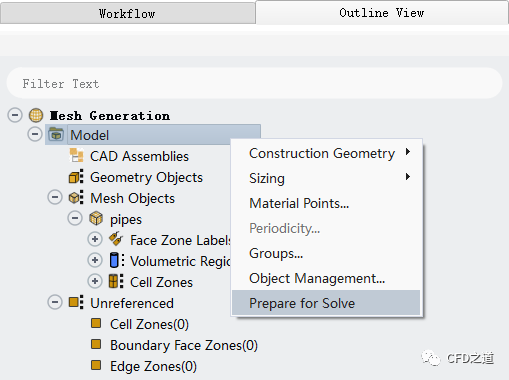Click the Face Zone Labels tag icon
This screenshot has height=380, width=509.
coord(116,239)
